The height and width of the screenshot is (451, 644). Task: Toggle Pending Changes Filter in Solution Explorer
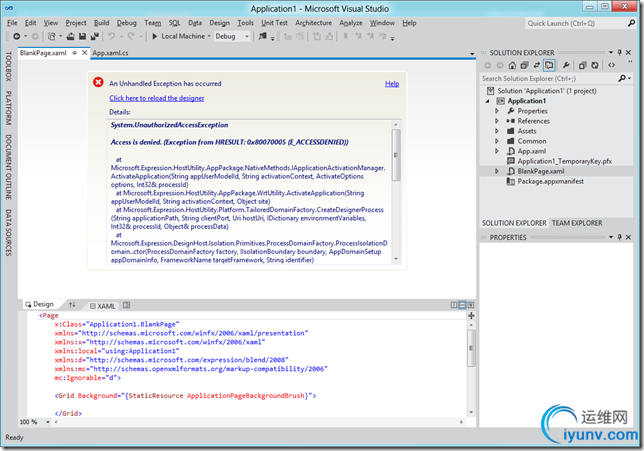[549, 65]
